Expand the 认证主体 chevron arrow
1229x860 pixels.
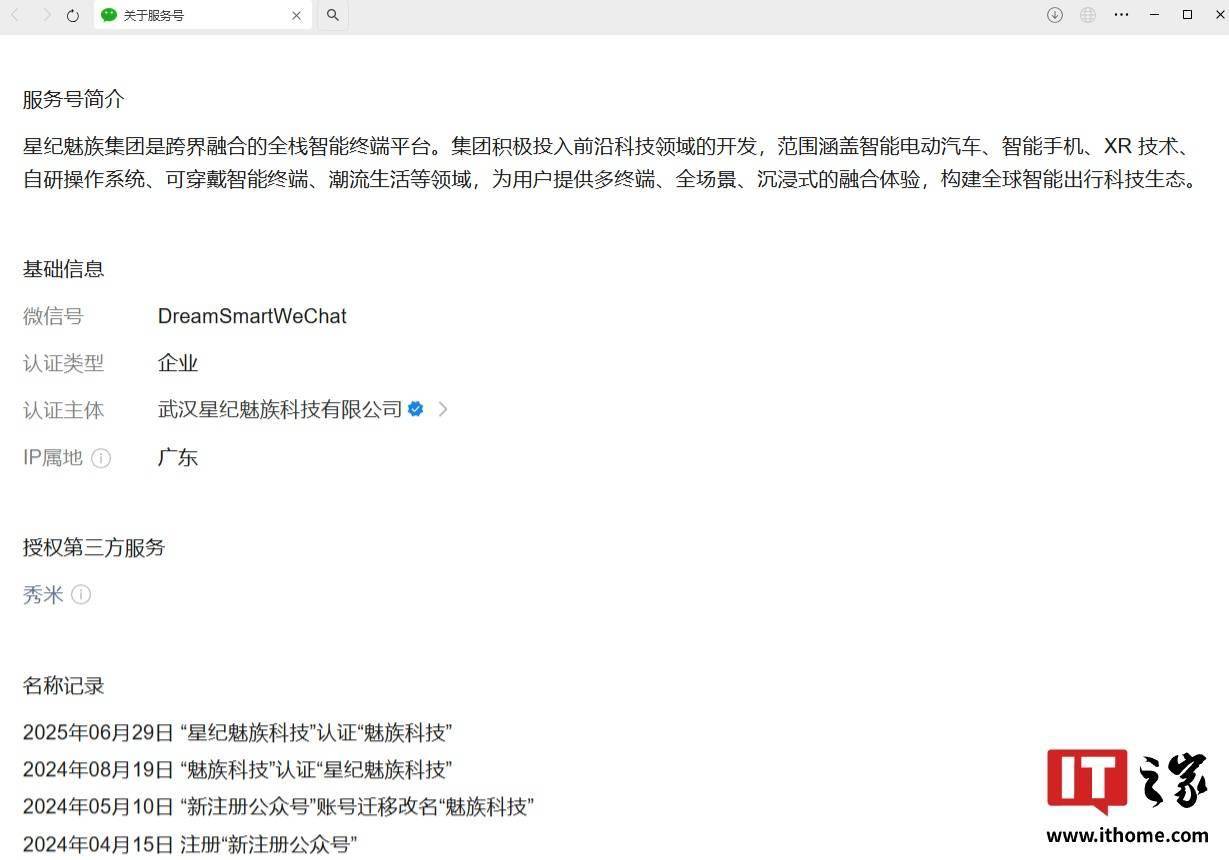pyautogui.click(x=443, y=409)
